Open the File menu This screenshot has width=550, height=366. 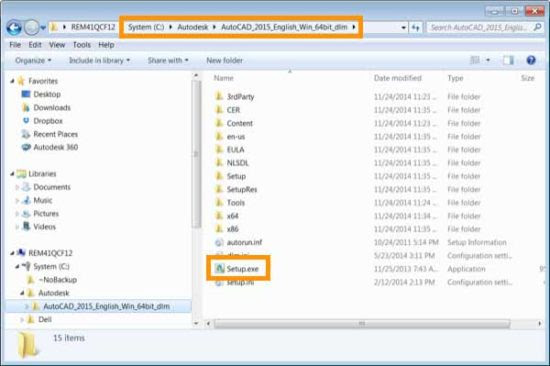(15, 45)
